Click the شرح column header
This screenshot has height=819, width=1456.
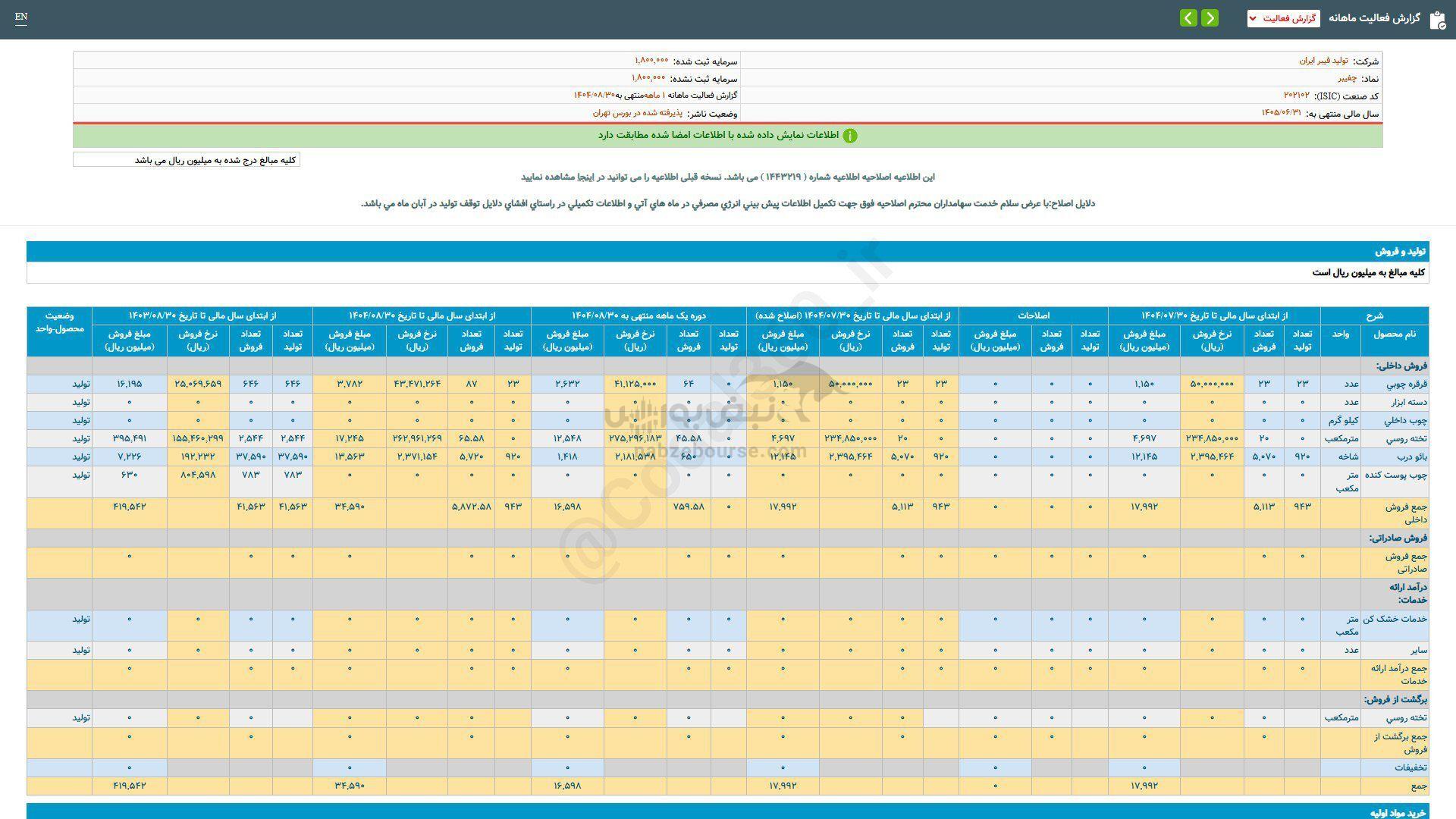(x=1374, y=315)
